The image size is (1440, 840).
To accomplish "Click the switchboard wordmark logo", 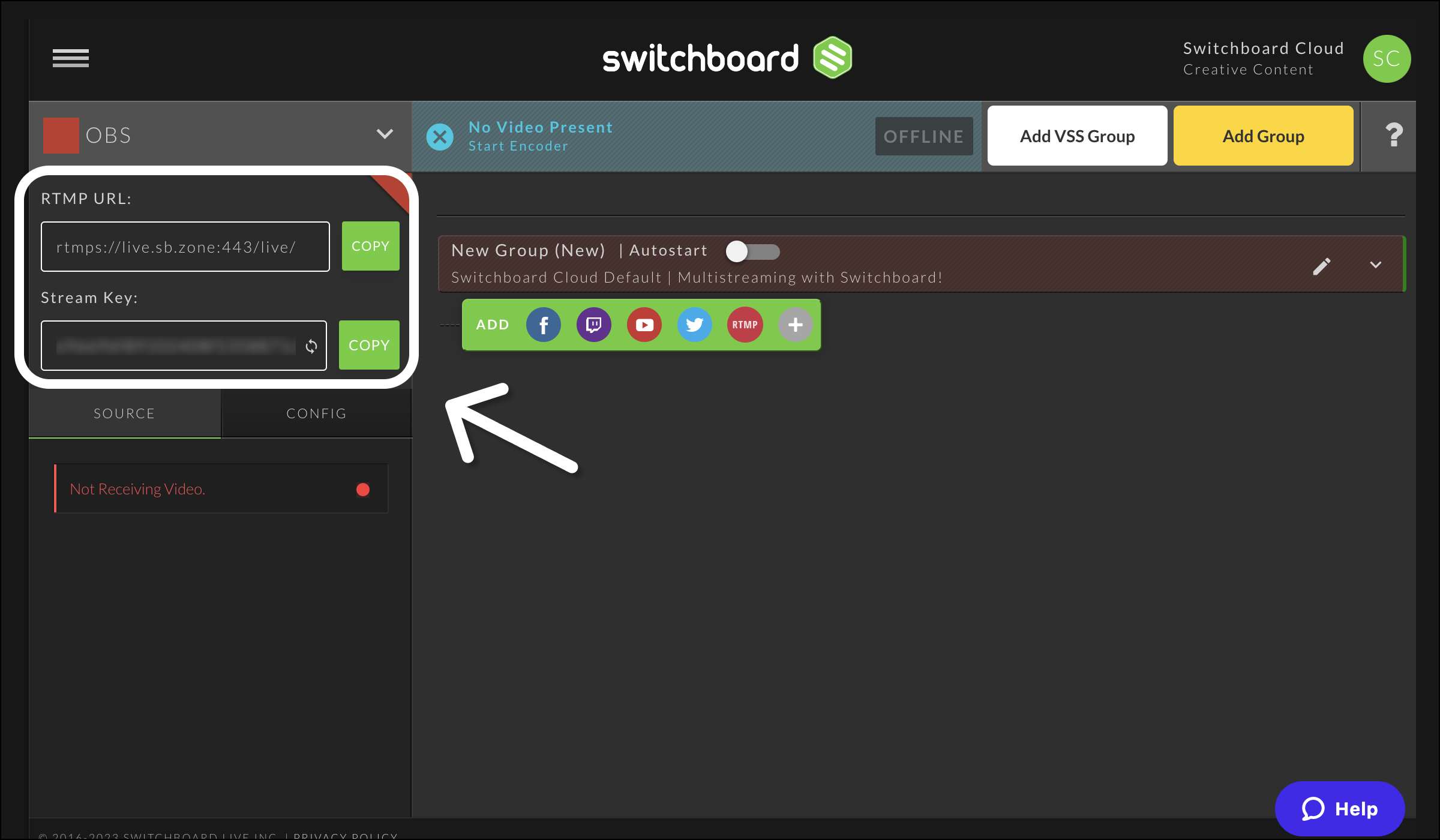I will [701, 58].
